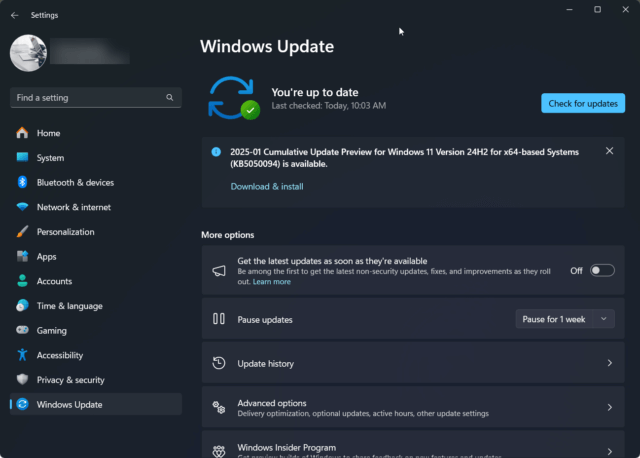Click the Time & language globe icon
Viewport: 640px width, 458px height.
tap(22, 305)
